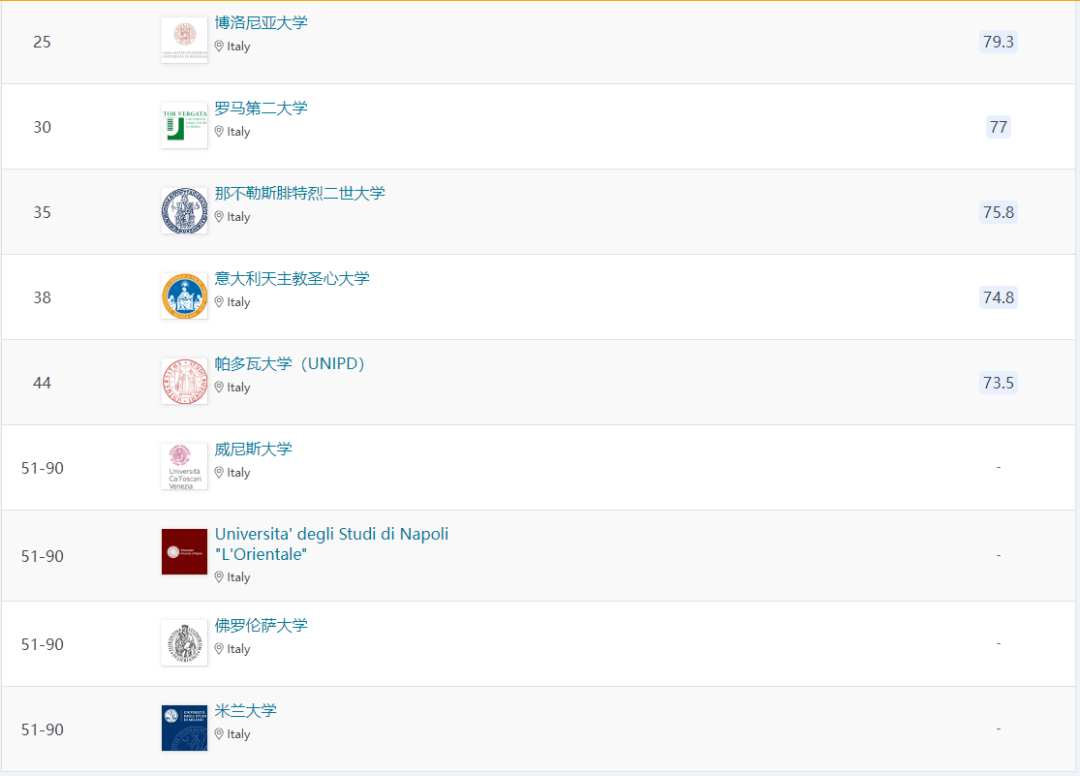Viewport: 1080px width, 776px height.
Task: Select the score badge 79.3
Action: (x=998, y=42)
